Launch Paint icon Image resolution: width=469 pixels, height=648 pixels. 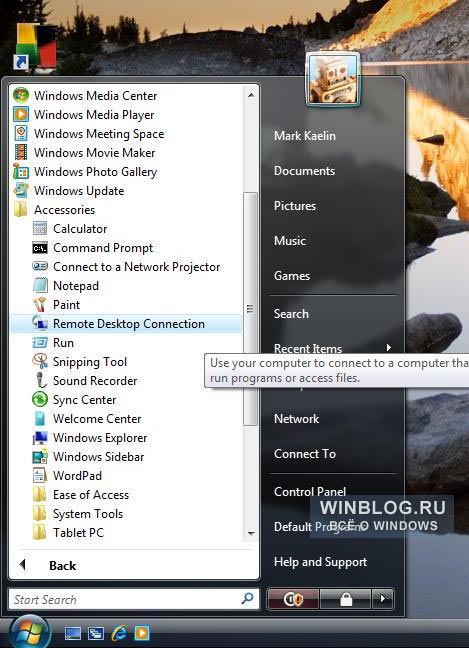[x=40, y=305]
